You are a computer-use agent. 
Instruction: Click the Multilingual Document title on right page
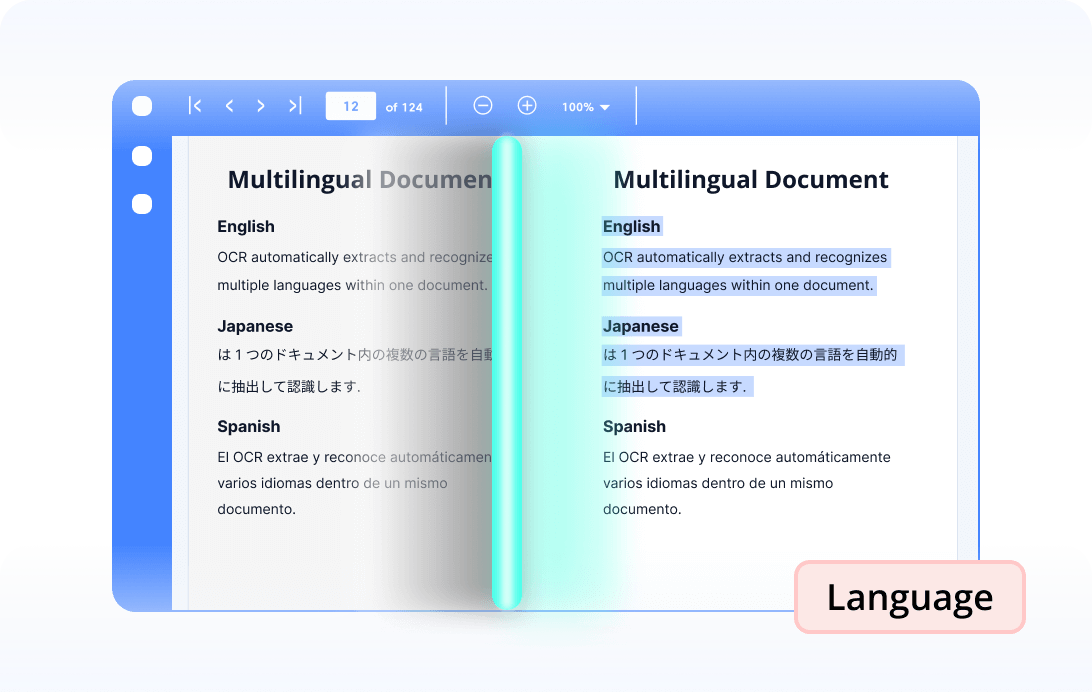pyautogui.click(x=751, y=179)
